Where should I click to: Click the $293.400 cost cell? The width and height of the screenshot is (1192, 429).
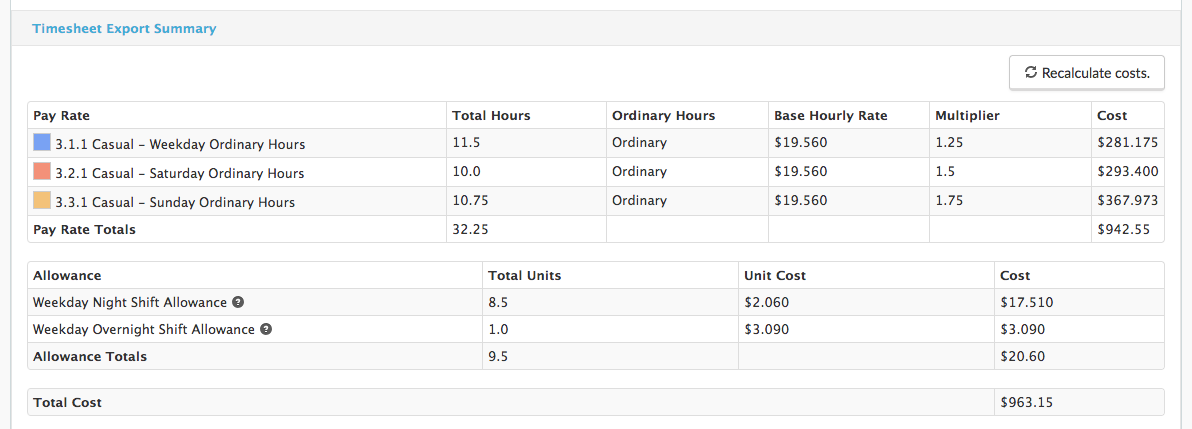[x=1128, y=171]
